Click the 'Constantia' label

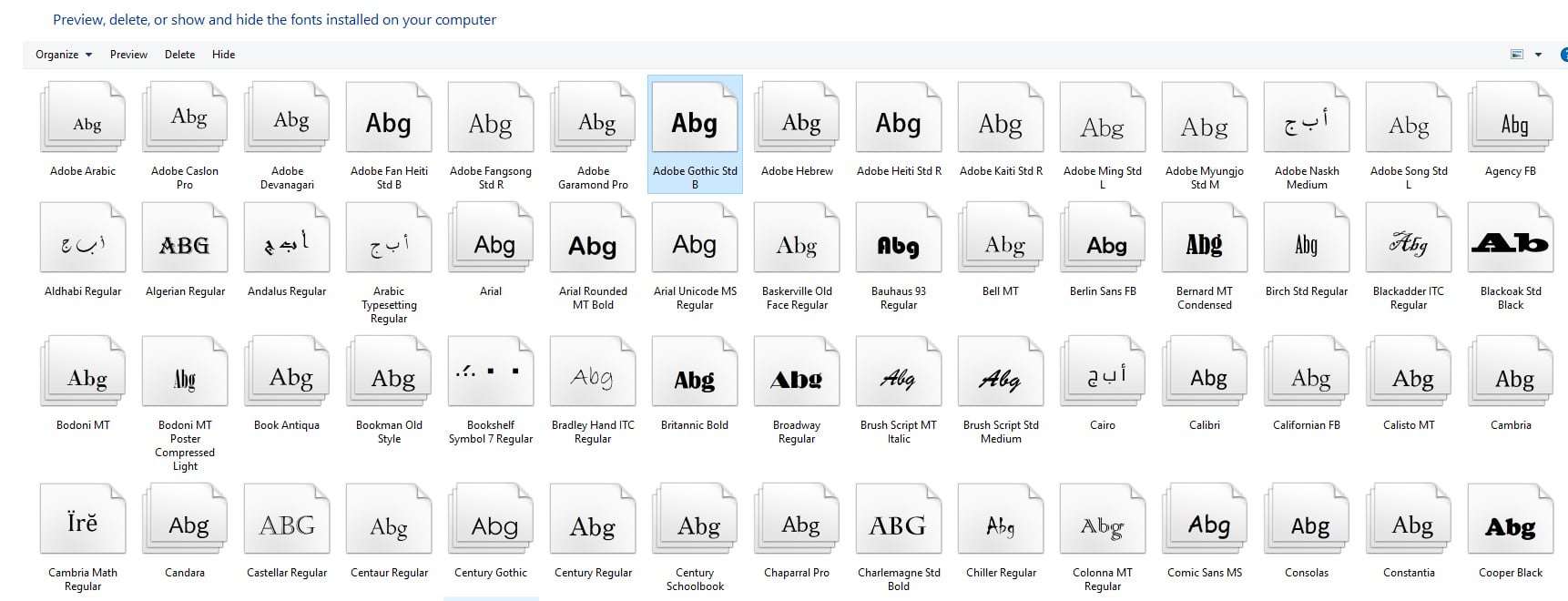point(1409,573)
